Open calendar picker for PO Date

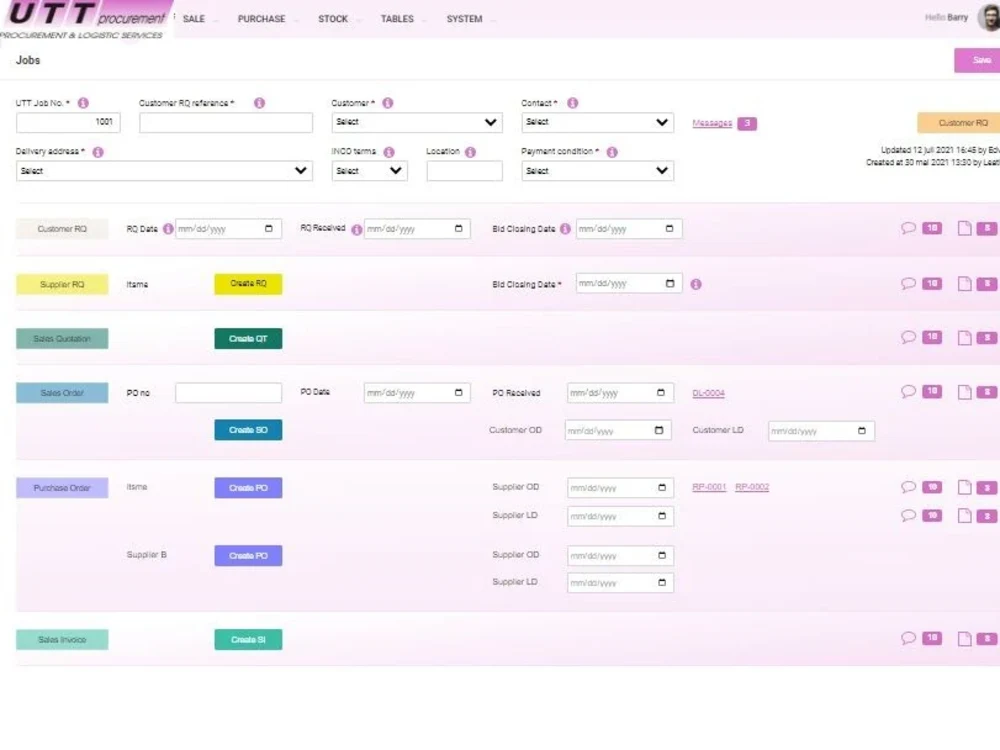point(458,393)
